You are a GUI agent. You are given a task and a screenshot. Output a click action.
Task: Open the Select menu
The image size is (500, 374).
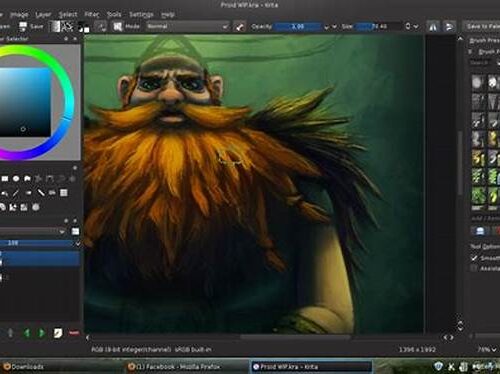pyautogui.click(x=68, y=15)
